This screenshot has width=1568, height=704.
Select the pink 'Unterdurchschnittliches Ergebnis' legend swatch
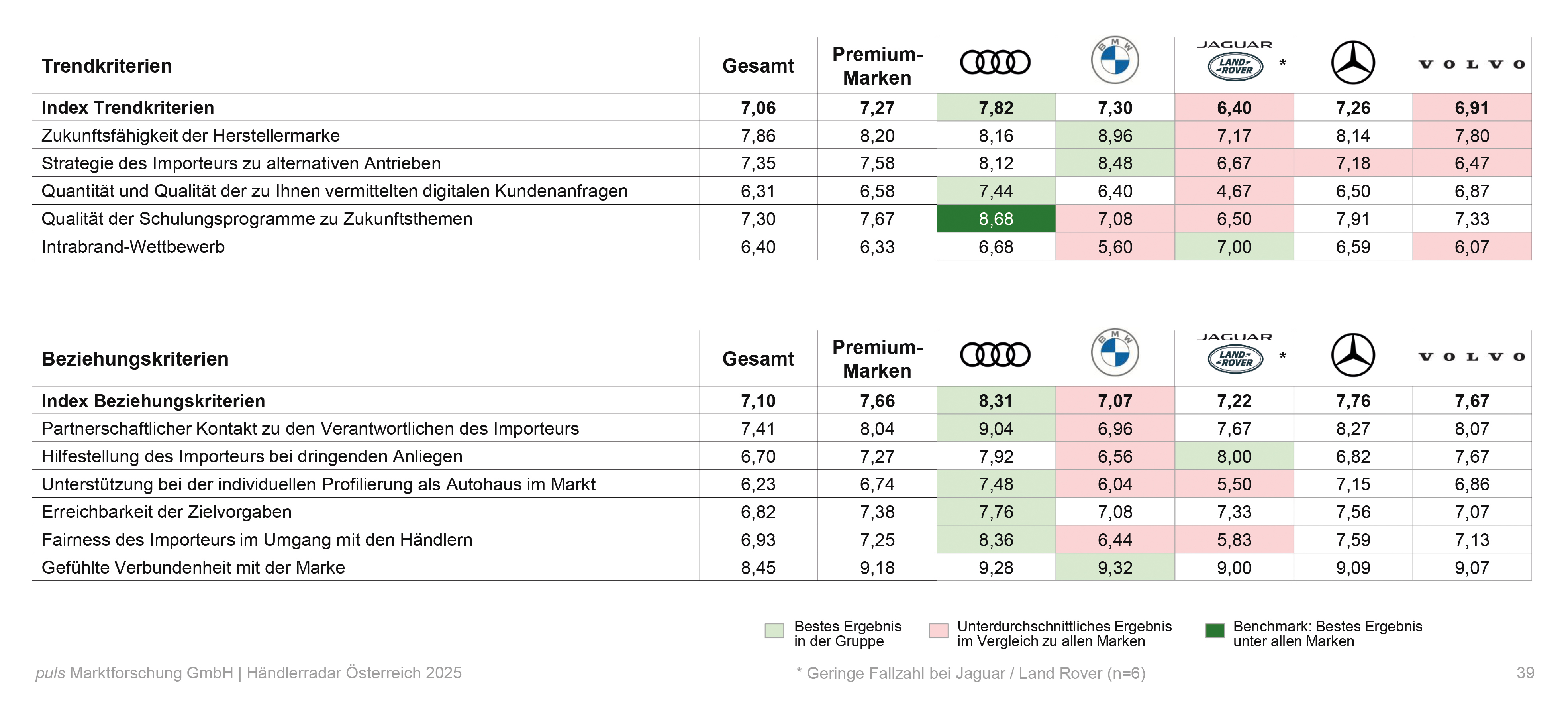tap(938, 630)
